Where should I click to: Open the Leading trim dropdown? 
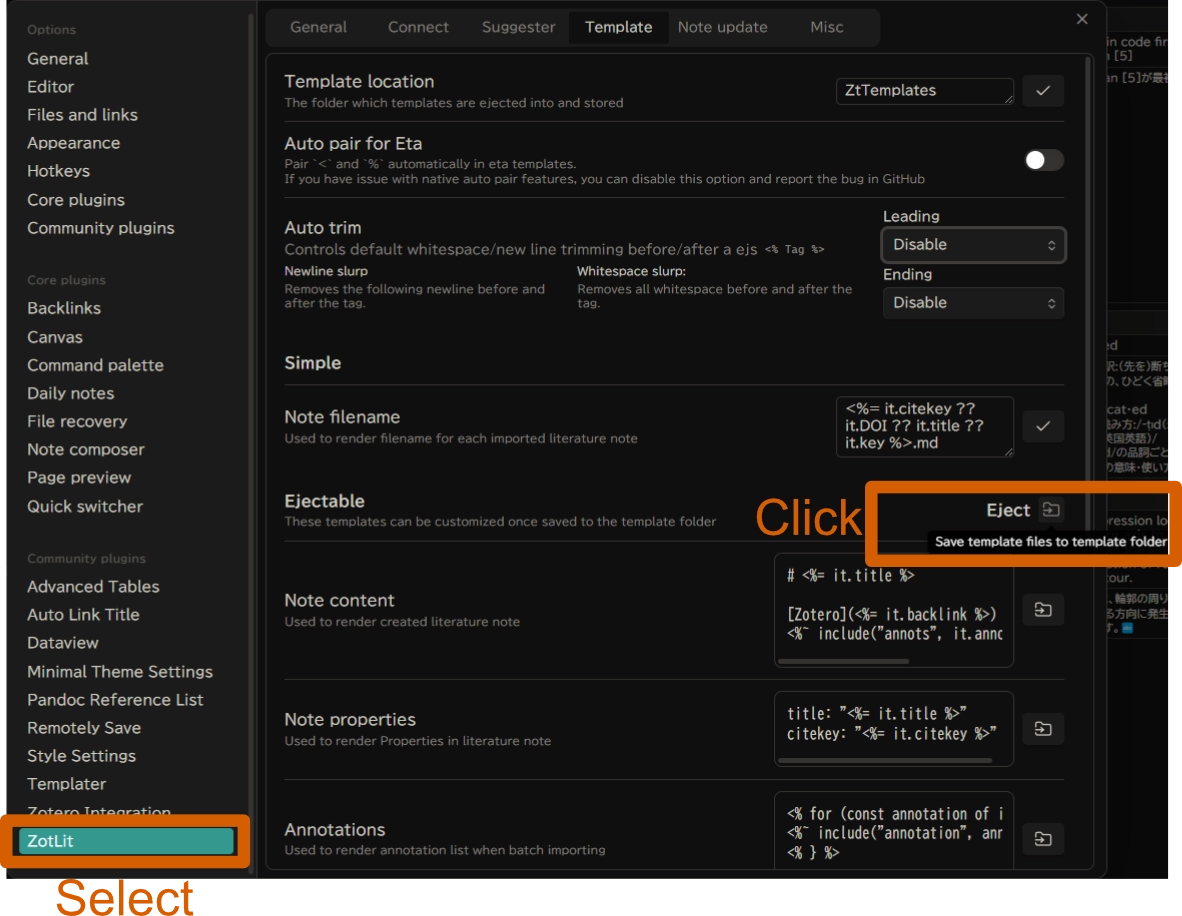973,245
